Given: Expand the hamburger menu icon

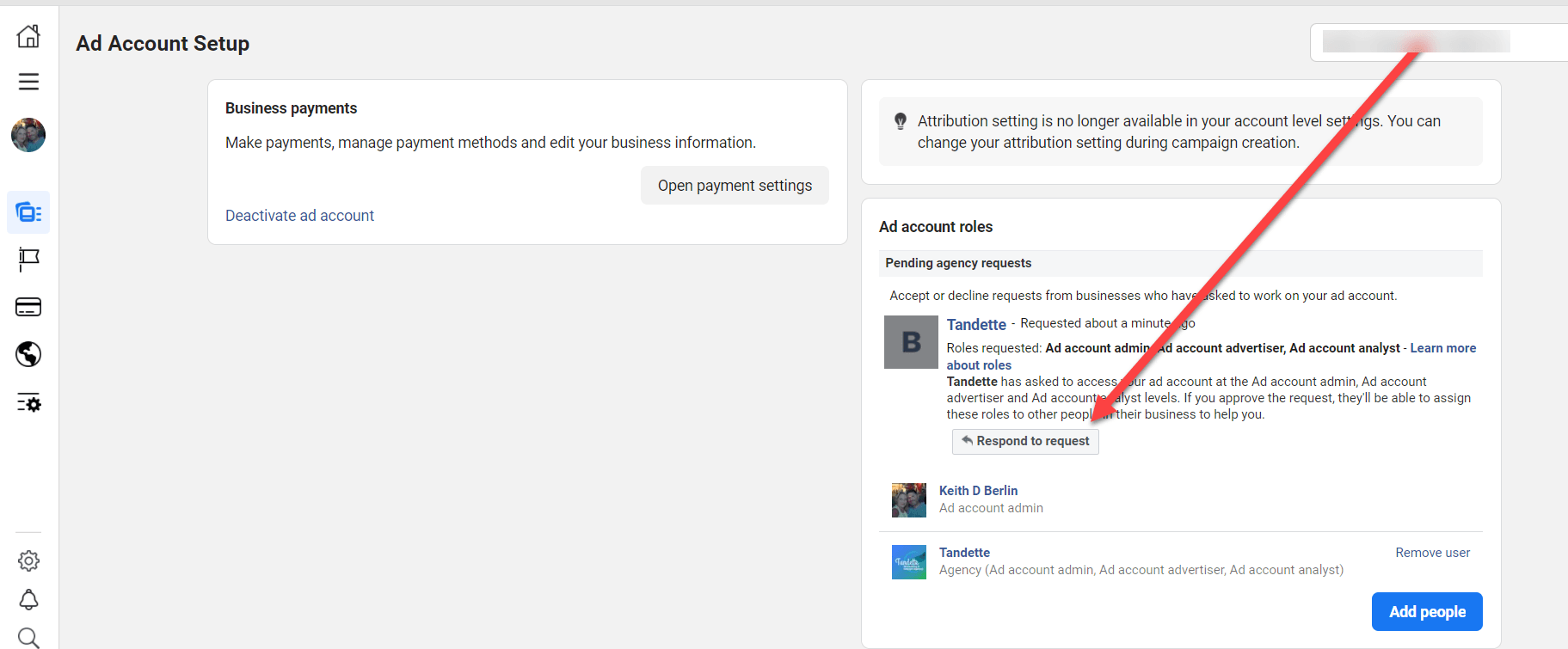Looking at the screenshot, I should click(28, 82).
